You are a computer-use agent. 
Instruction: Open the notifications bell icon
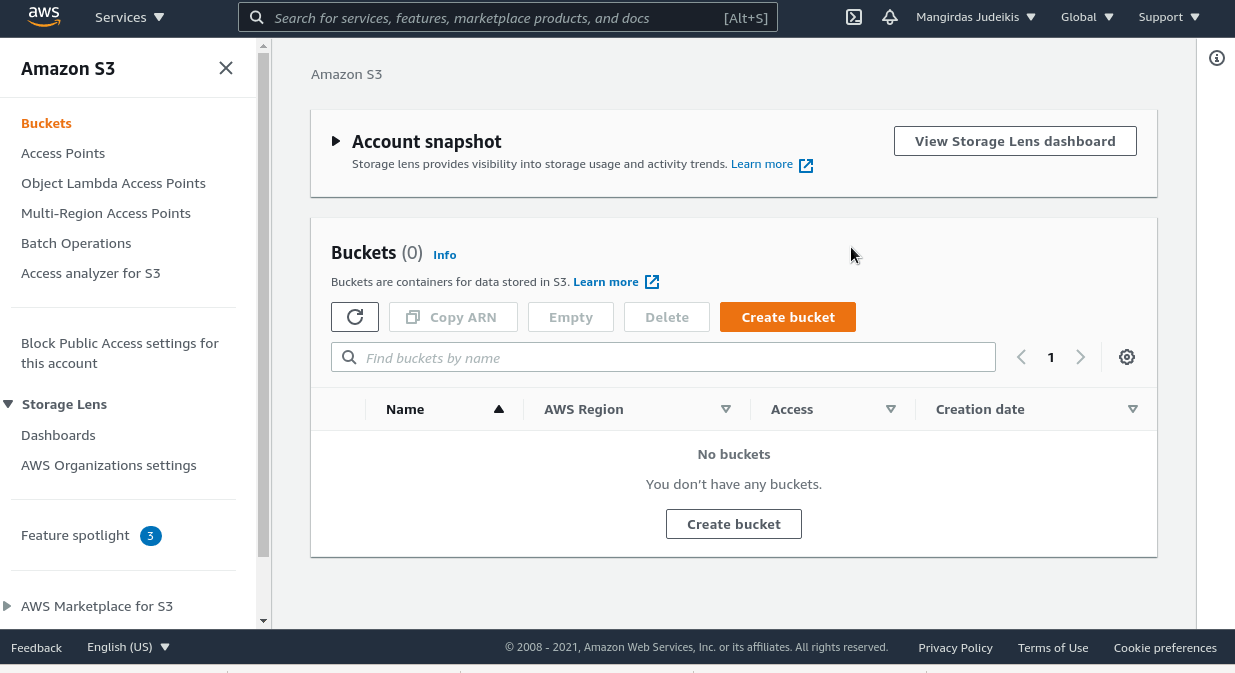pos(889,17)
